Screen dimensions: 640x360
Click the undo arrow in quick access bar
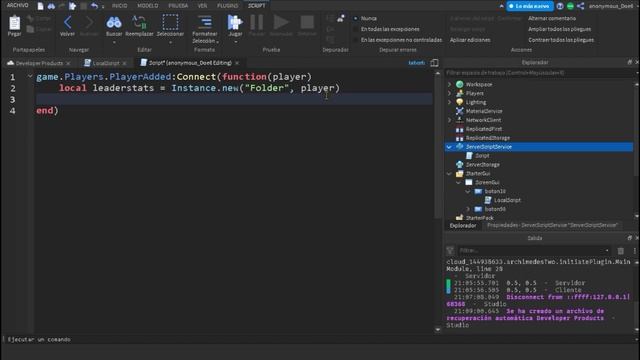click(x=94, y=6)
